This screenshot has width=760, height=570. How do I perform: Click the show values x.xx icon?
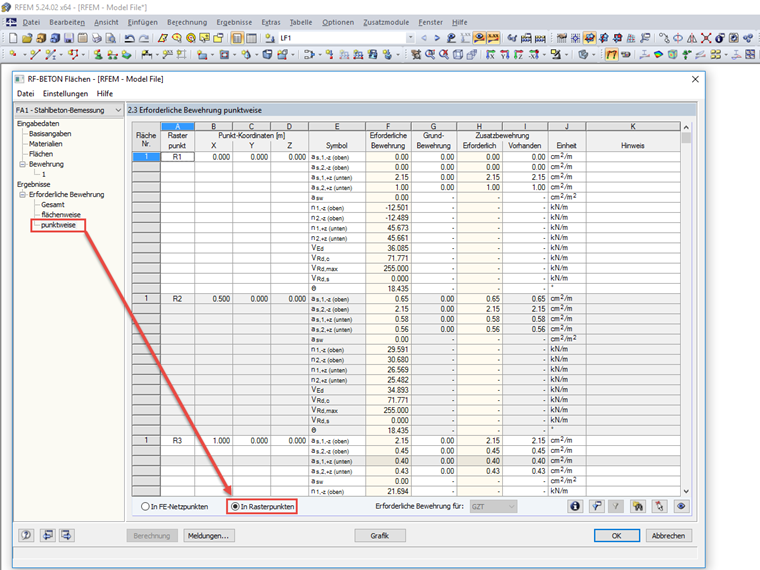click(x=493, y=38)
